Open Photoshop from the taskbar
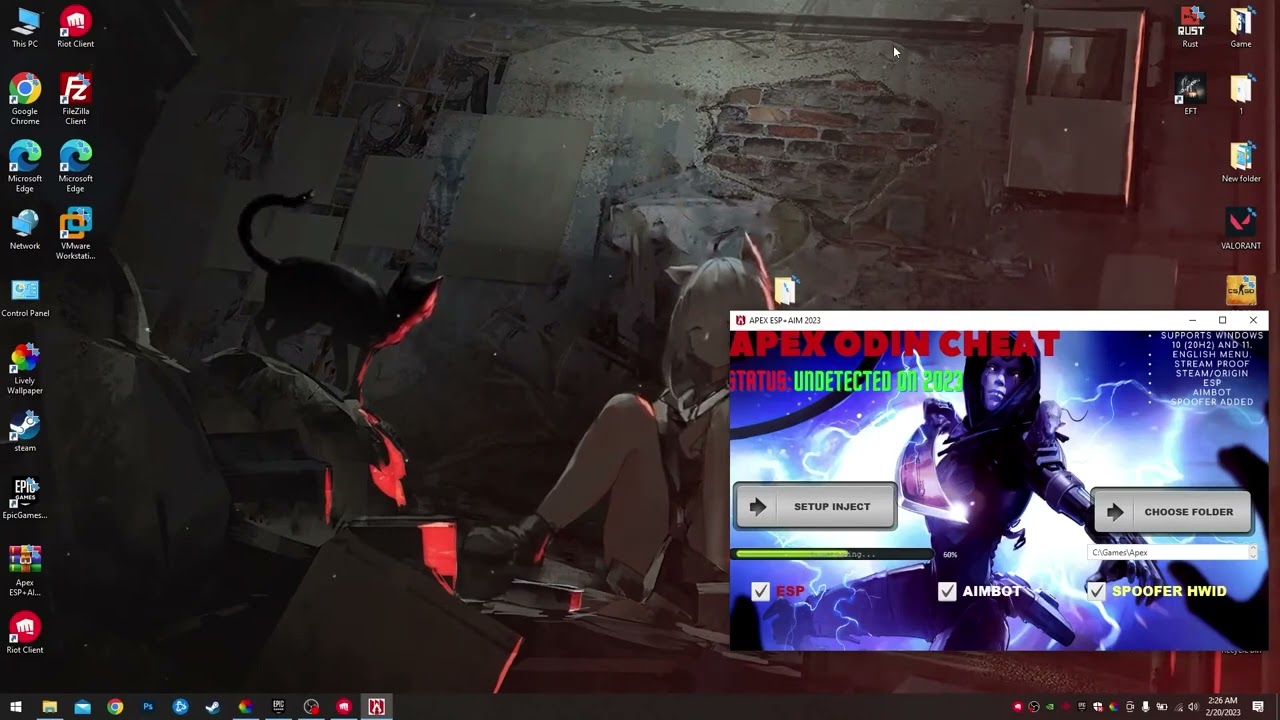Image resolution: width=1280 pixels, height=720 pixels. [x=148, y=707]
